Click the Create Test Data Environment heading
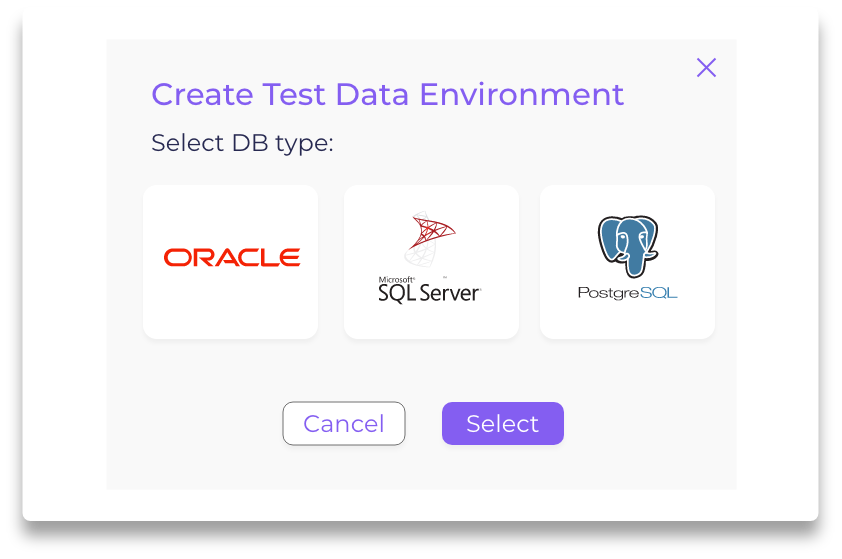 point(387,95)
